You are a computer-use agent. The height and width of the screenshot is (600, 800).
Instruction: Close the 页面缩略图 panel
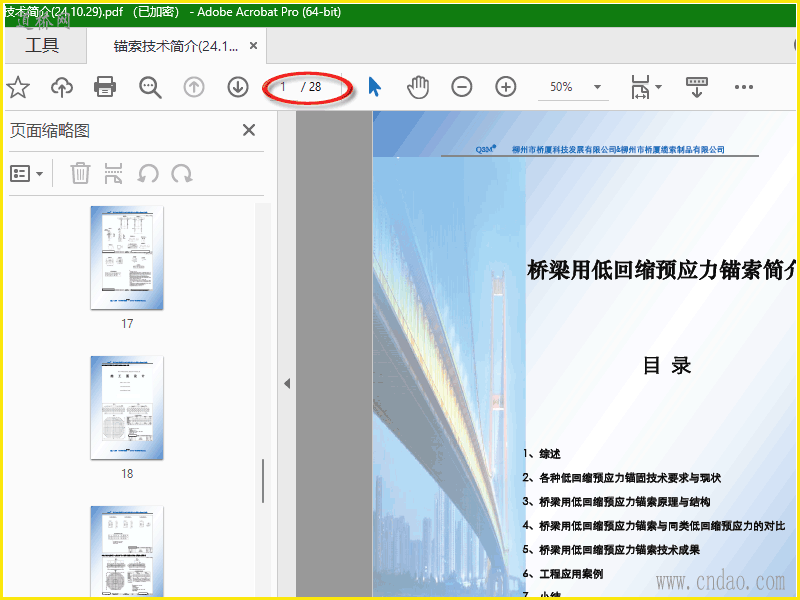tap(249, 130)
